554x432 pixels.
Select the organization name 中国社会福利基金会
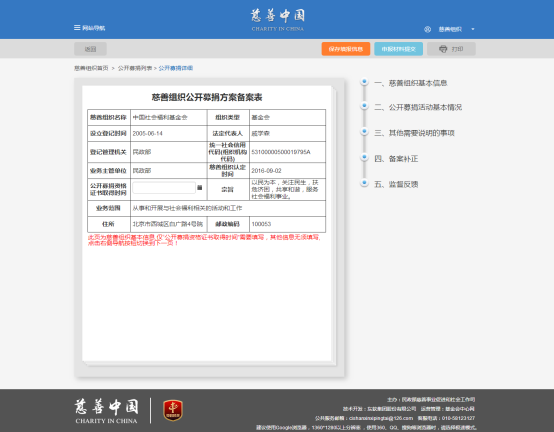(160, 117)
